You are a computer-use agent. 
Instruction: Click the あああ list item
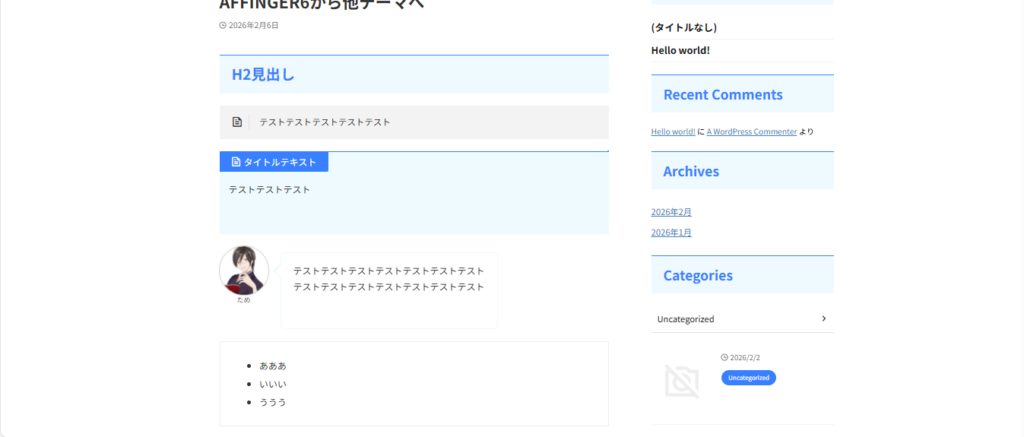[272, 366]
